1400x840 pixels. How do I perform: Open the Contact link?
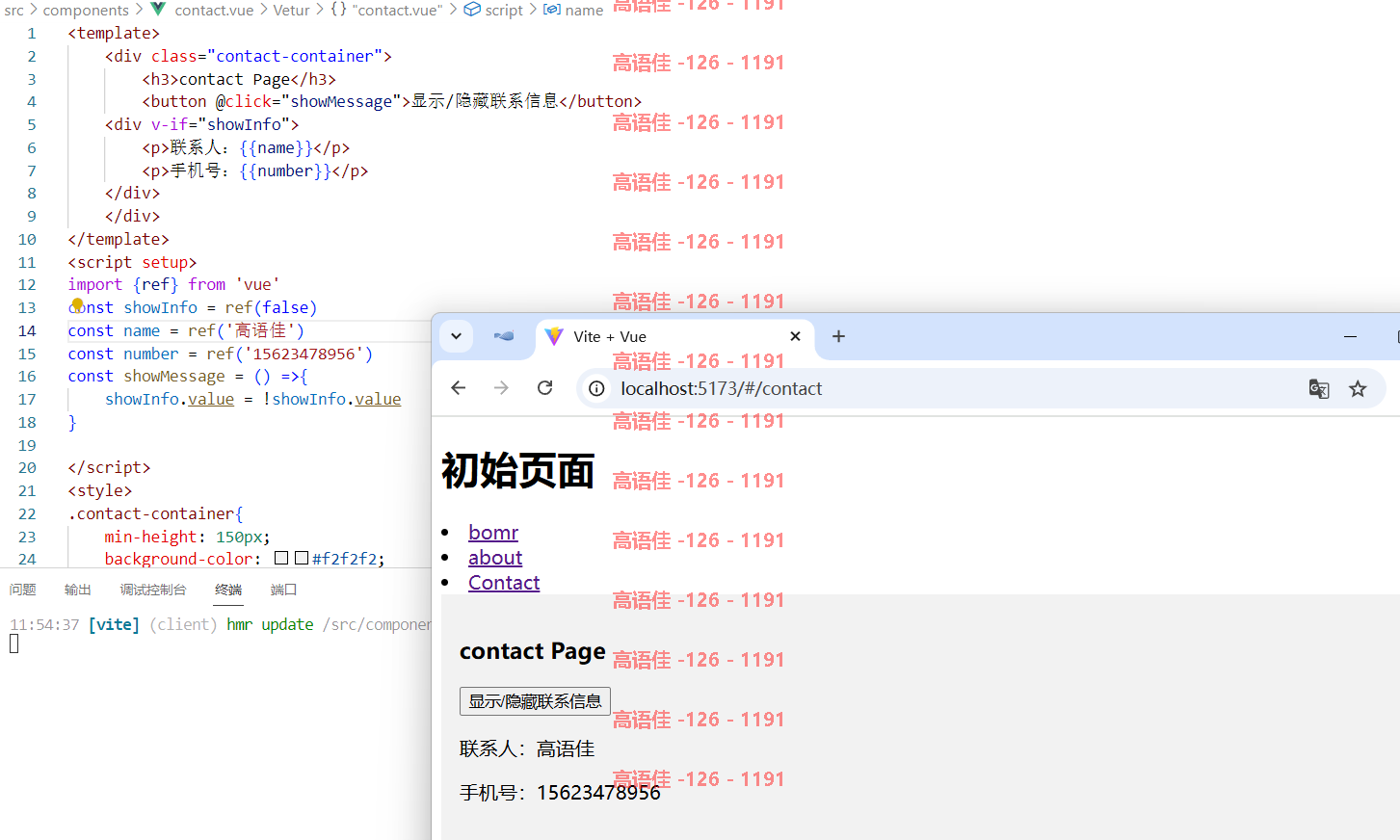(x=504, y=583)
